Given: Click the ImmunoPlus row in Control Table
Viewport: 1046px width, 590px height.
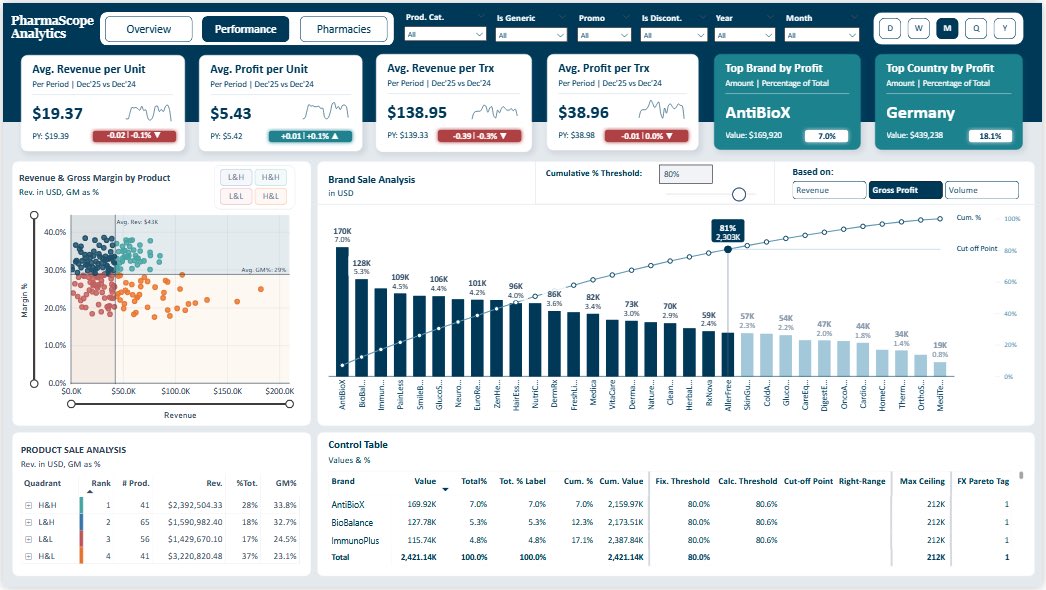Looking at the screenshot, I should pos(670,540).
